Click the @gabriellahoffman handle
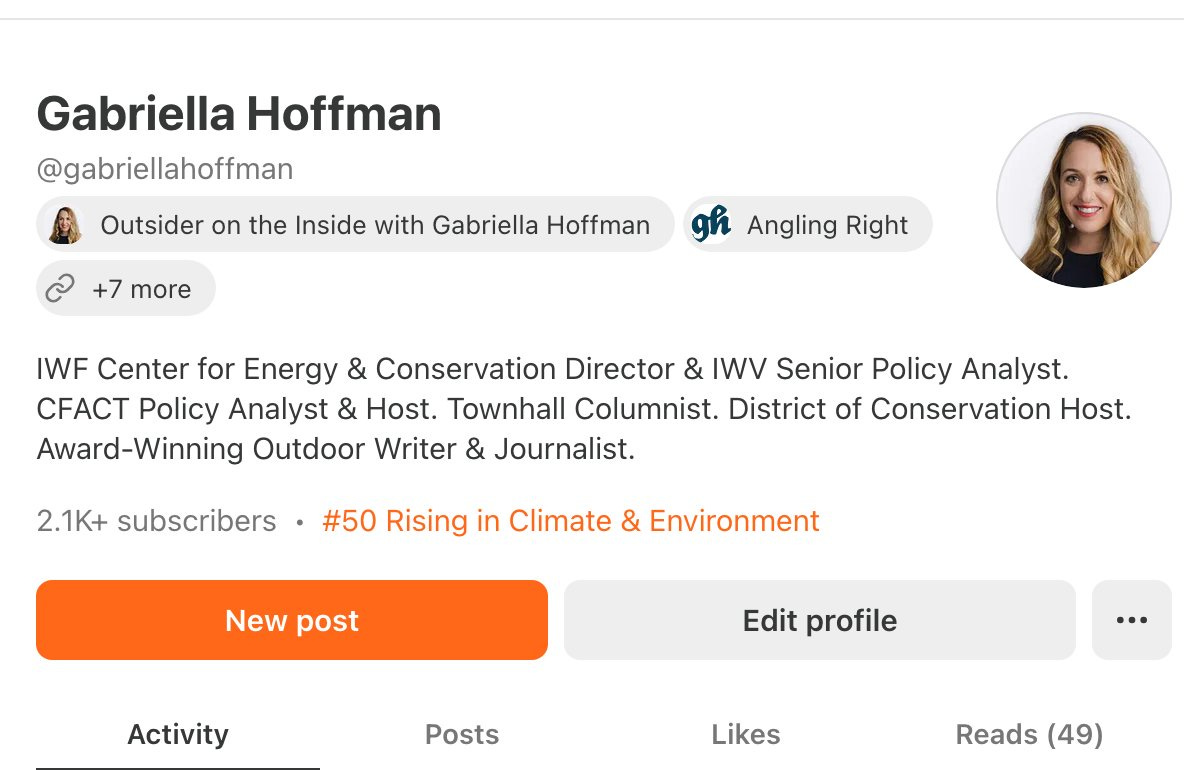The image size is (1184, 770). click(x=165, y=169)
